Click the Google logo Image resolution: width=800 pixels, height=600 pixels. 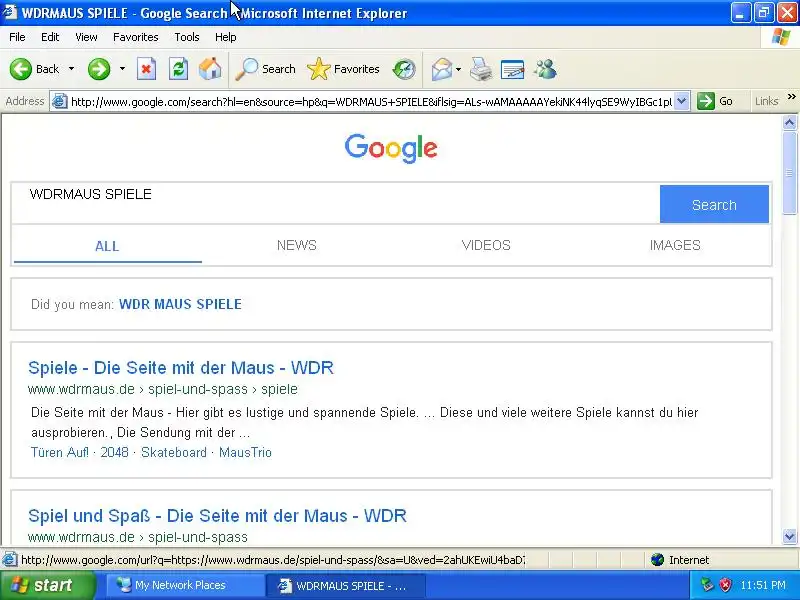click(x=391, y=148)
